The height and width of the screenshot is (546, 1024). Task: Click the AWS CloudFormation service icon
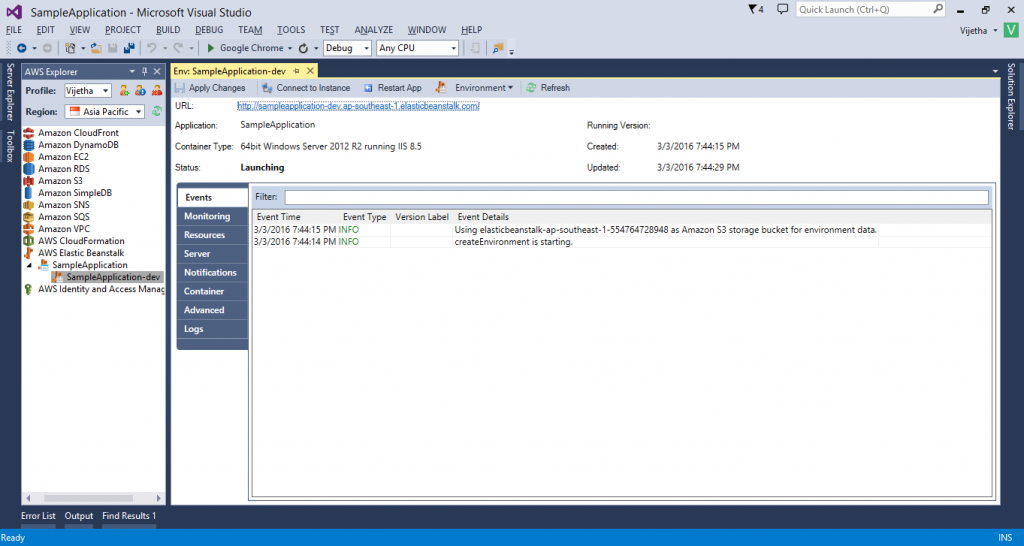(x=30, y=241)
